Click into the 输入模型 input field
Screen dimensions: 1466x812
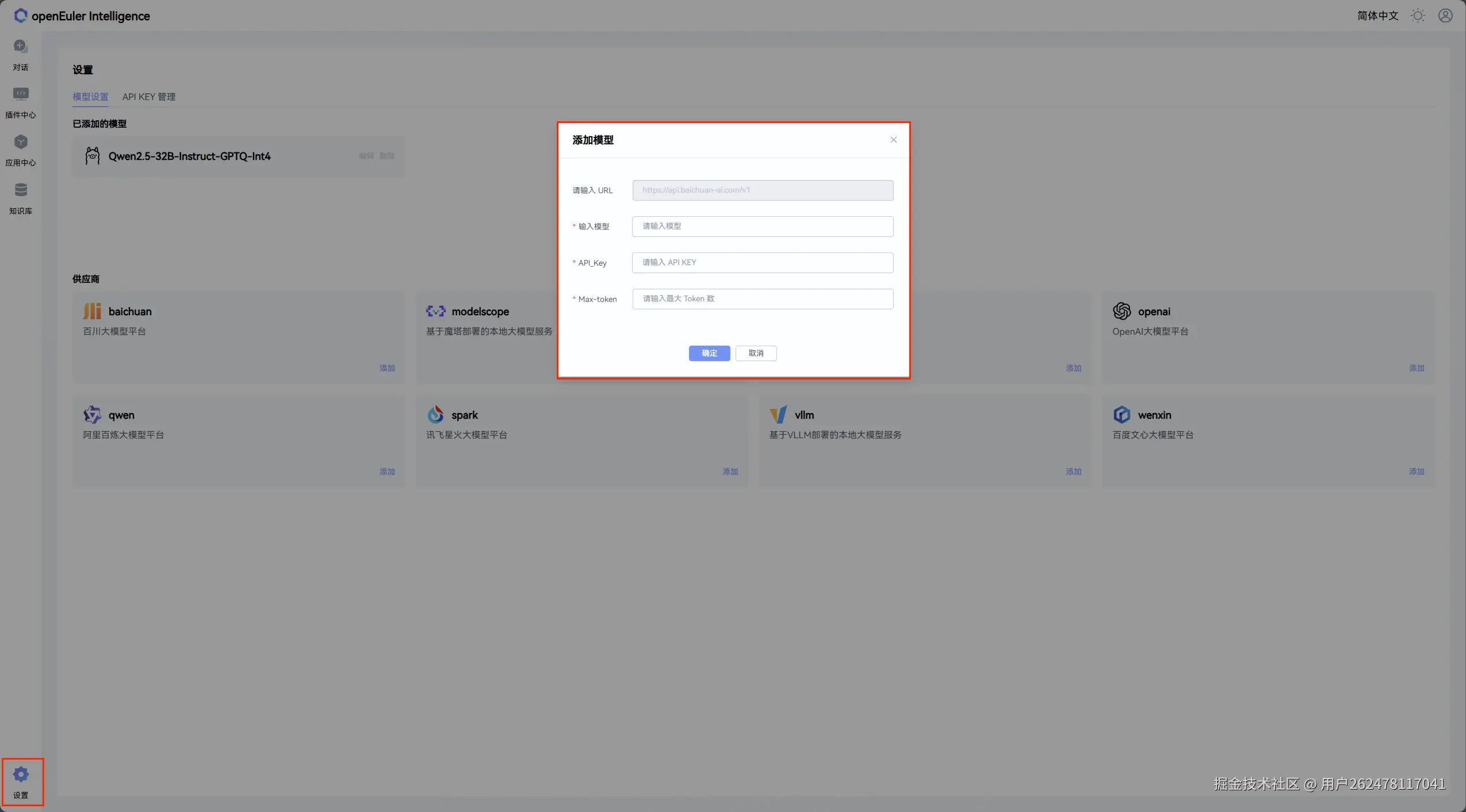point(762,227)
